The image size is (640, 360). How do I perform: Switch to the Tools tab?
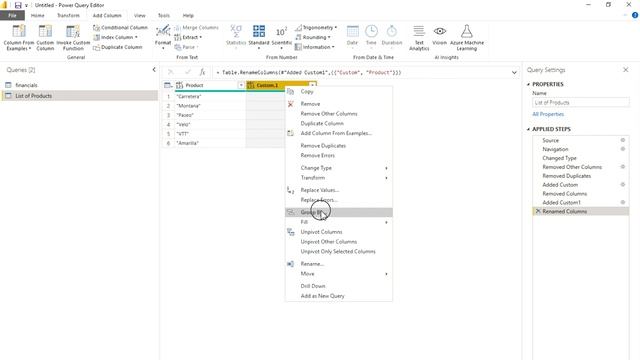click(164, 16)
